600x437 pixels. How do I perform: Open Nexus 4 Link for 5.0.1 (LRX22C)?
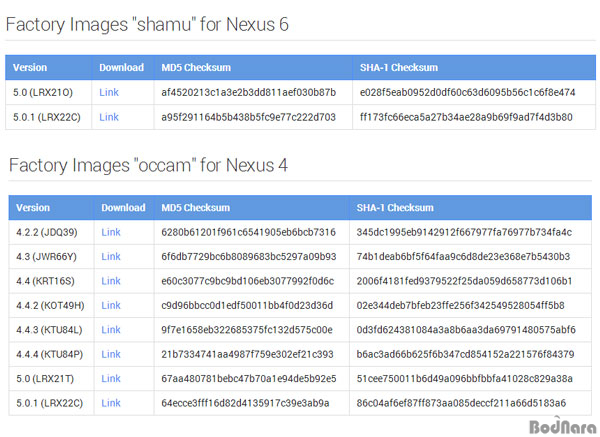click(x=111, y=403)
